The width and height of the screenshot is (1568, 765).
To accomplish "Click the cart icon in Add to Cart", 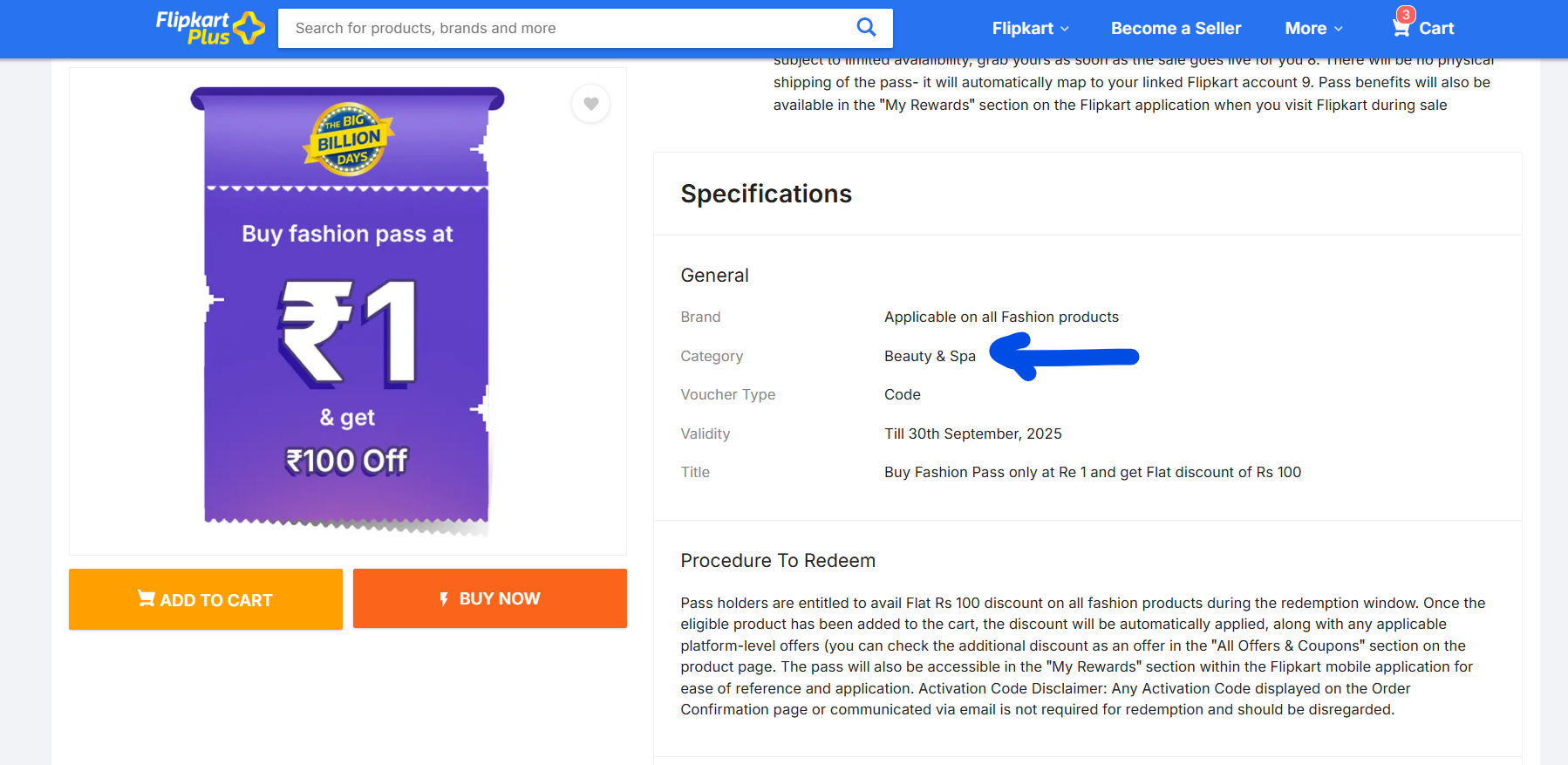I will pos(146,598).
